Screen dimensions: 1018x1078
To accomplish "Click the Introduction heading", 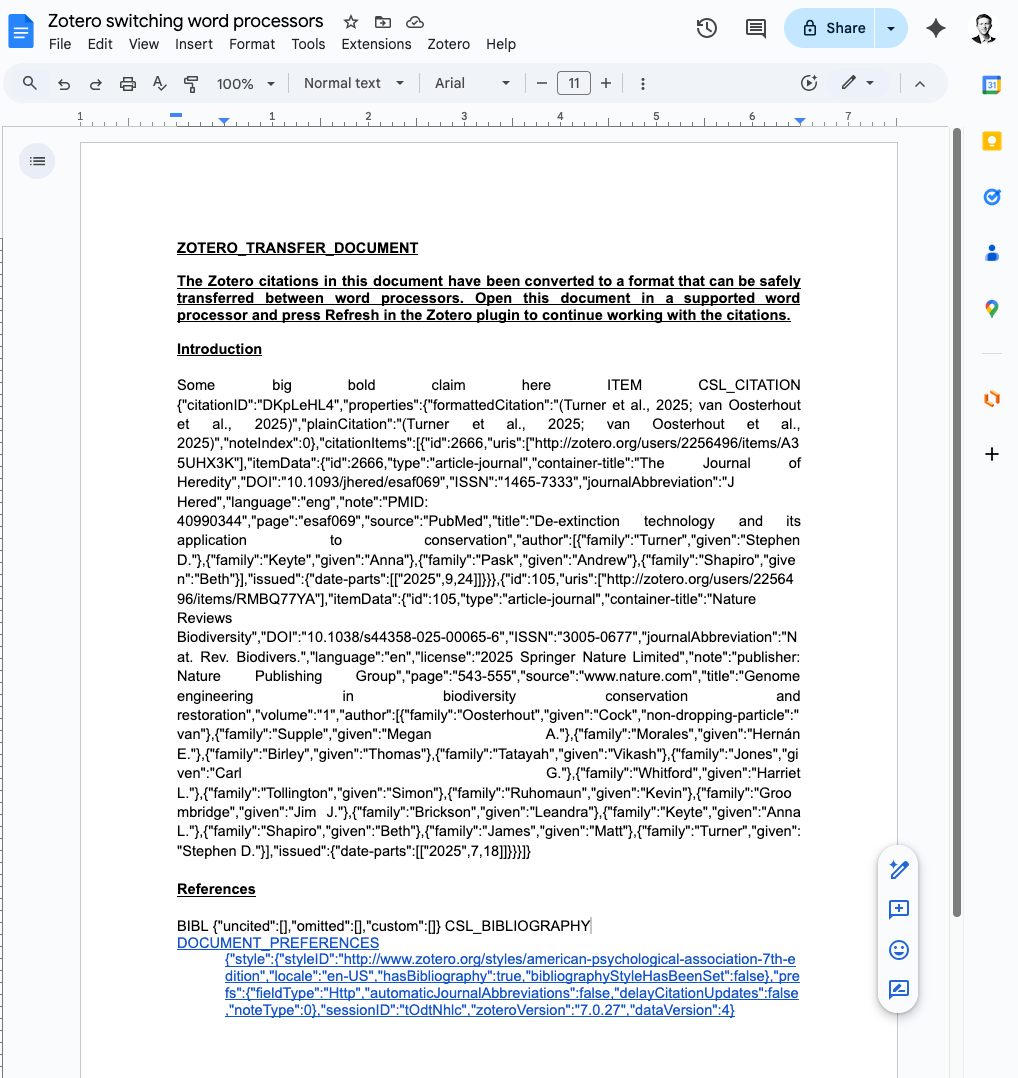I will pos(219,349).
